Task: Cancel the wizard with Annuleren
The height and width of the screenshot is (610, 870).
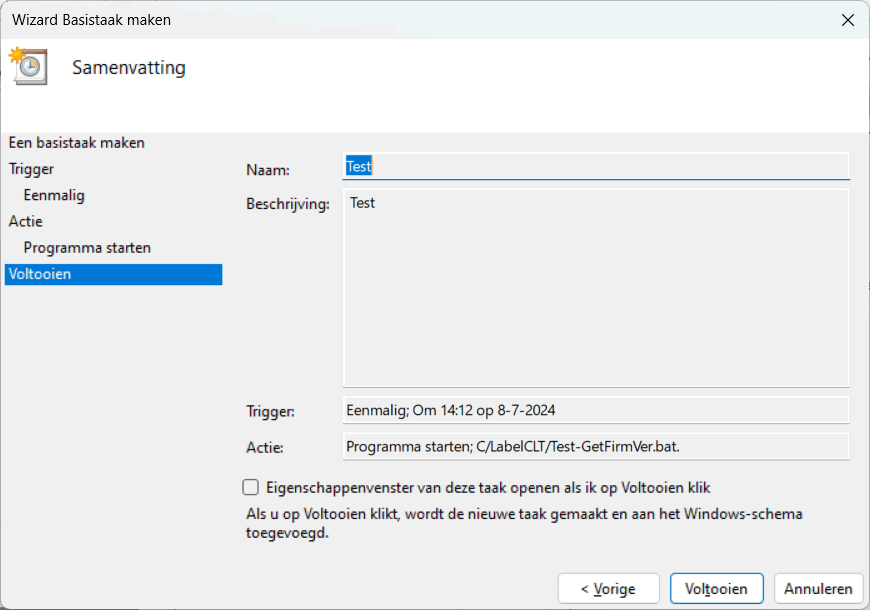Action: [x=818, y=589]
